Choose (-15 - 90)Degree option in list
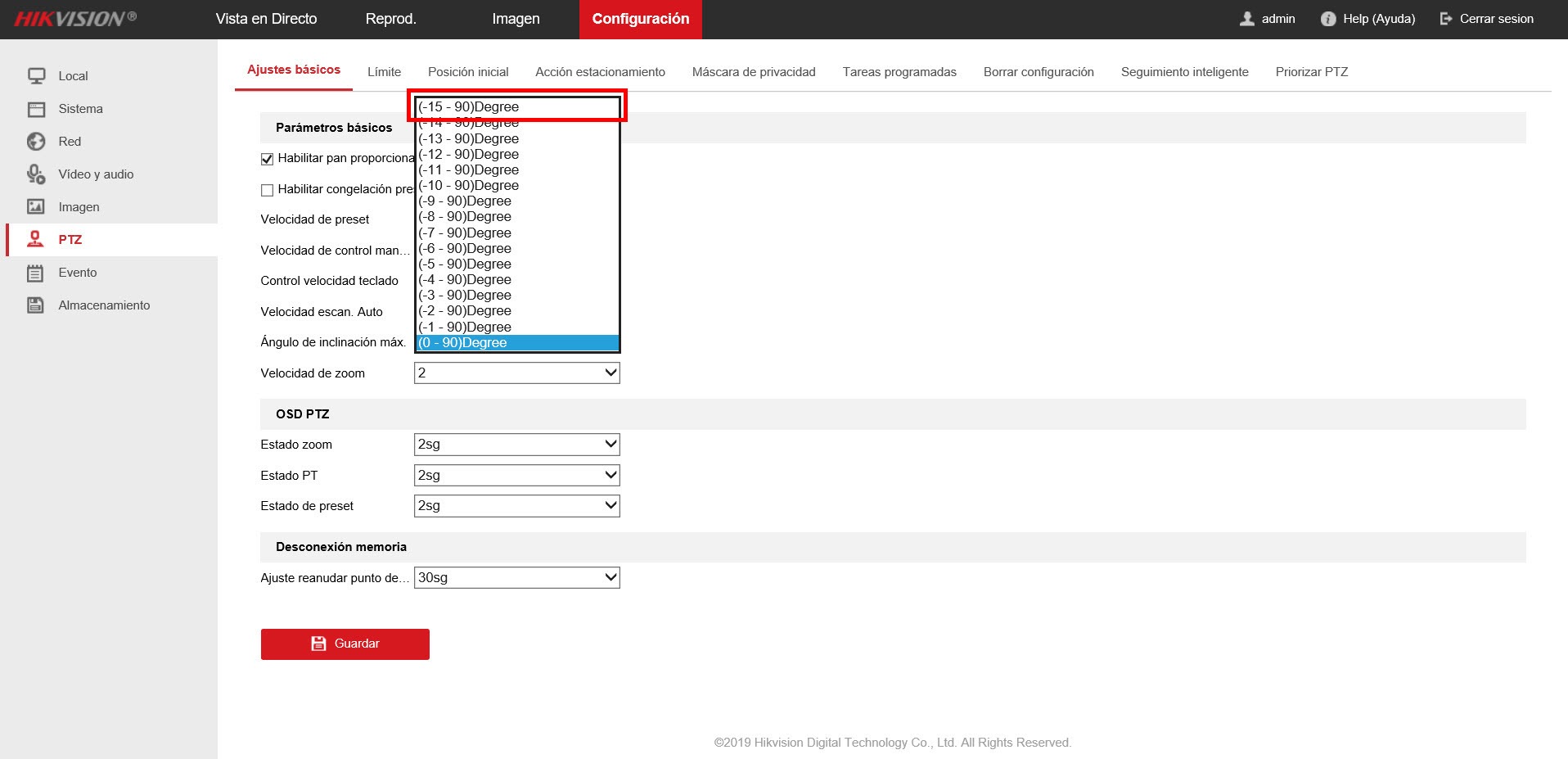 [517, 107]
